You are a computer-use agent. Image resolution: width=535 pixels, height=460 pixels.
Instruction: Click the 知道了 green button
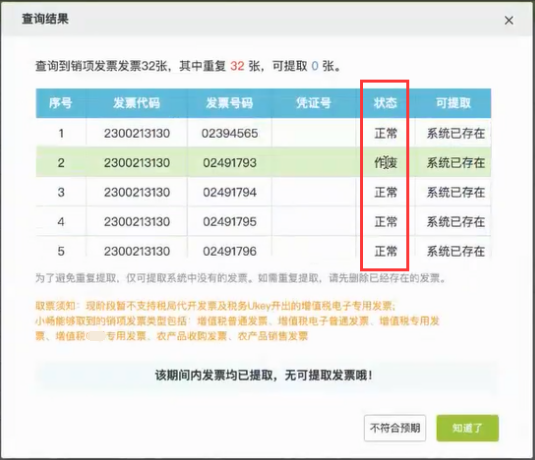tap(467, 428)
